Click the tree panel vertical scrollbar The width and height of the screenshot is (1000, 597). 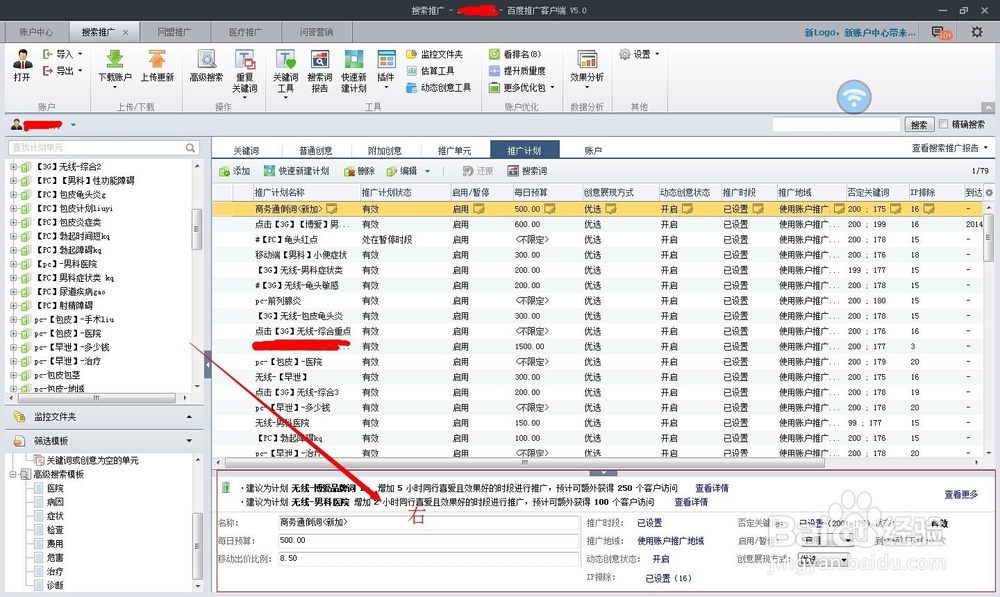[x=196, y=228]
